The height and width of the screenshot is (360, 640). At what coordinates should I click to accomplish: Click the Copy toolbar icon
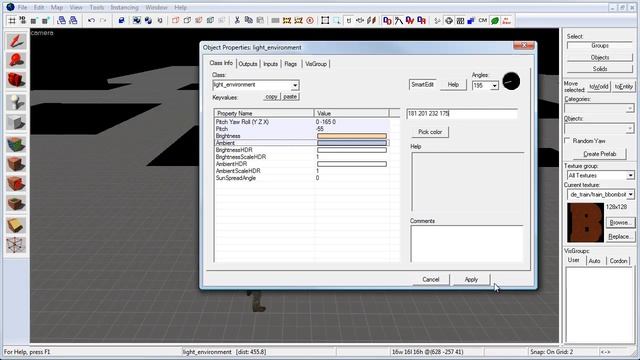[x=248, y=20]
